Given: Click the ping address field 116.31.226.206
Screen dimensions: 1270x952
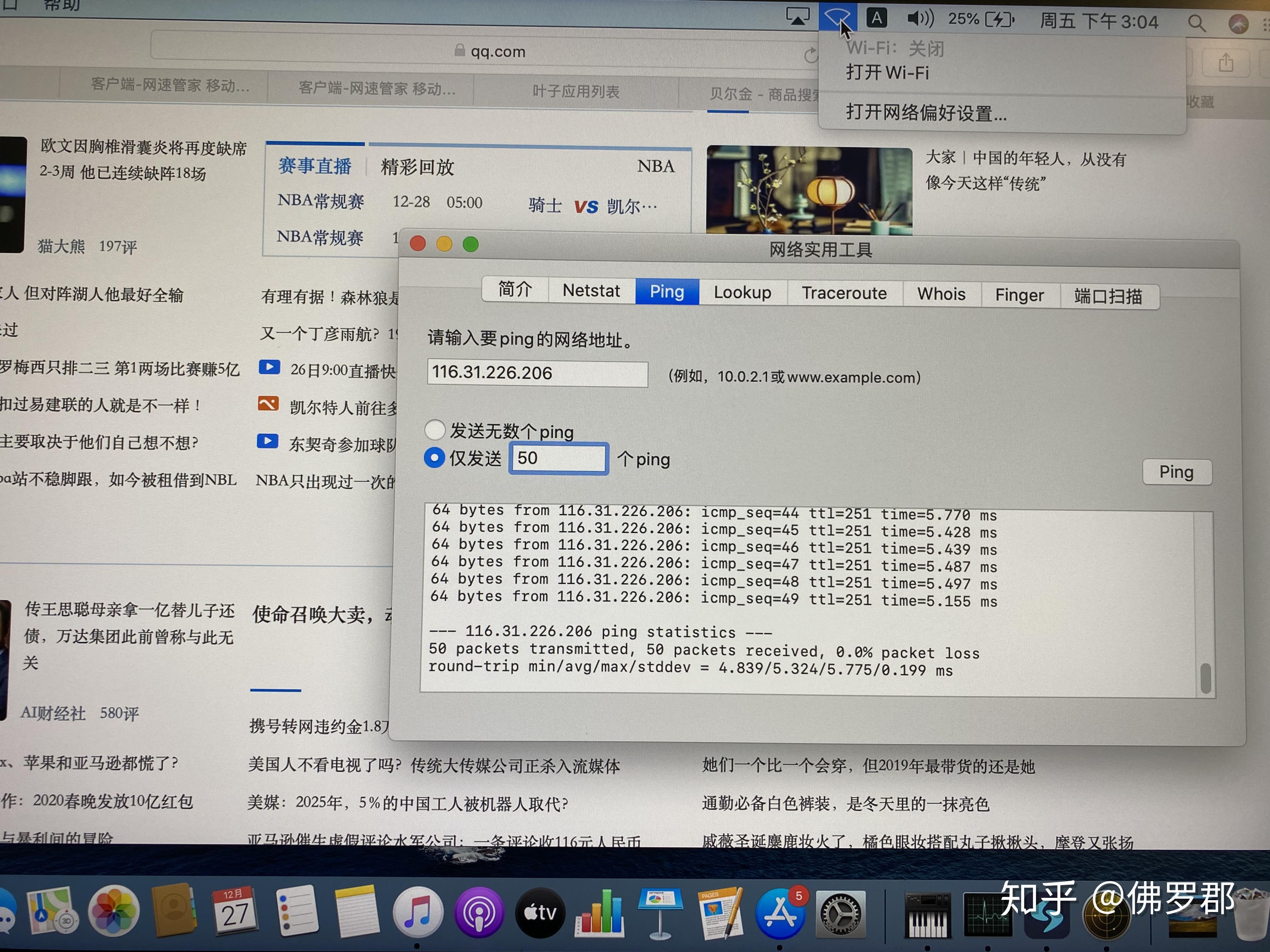Looking at the screenshot, I should coord(537,373).
